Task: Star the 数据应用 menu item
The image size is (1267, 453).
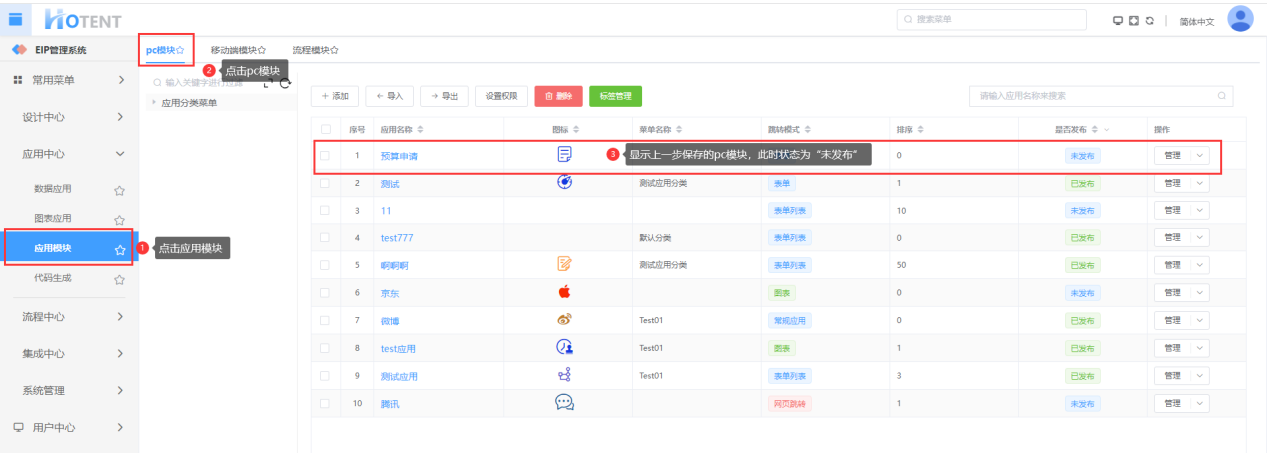Action: click(119, 189)
